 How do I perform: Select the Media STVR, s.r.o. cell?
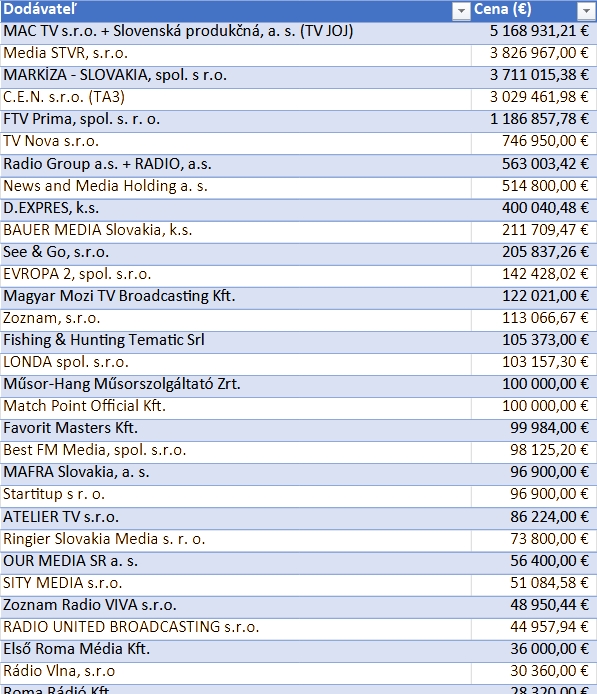[x=236, y=54]
